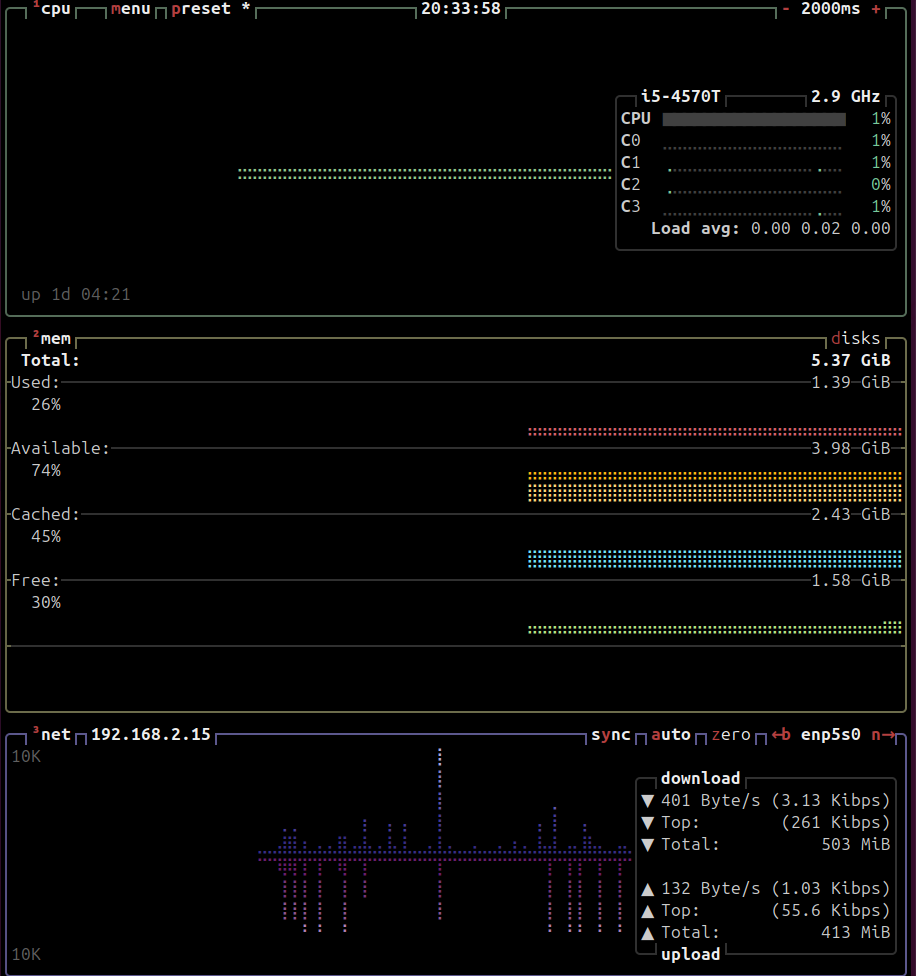Click the download Total triangle icon
The width and height of the screenshot is (916, 976).
[x=647, y=845]
